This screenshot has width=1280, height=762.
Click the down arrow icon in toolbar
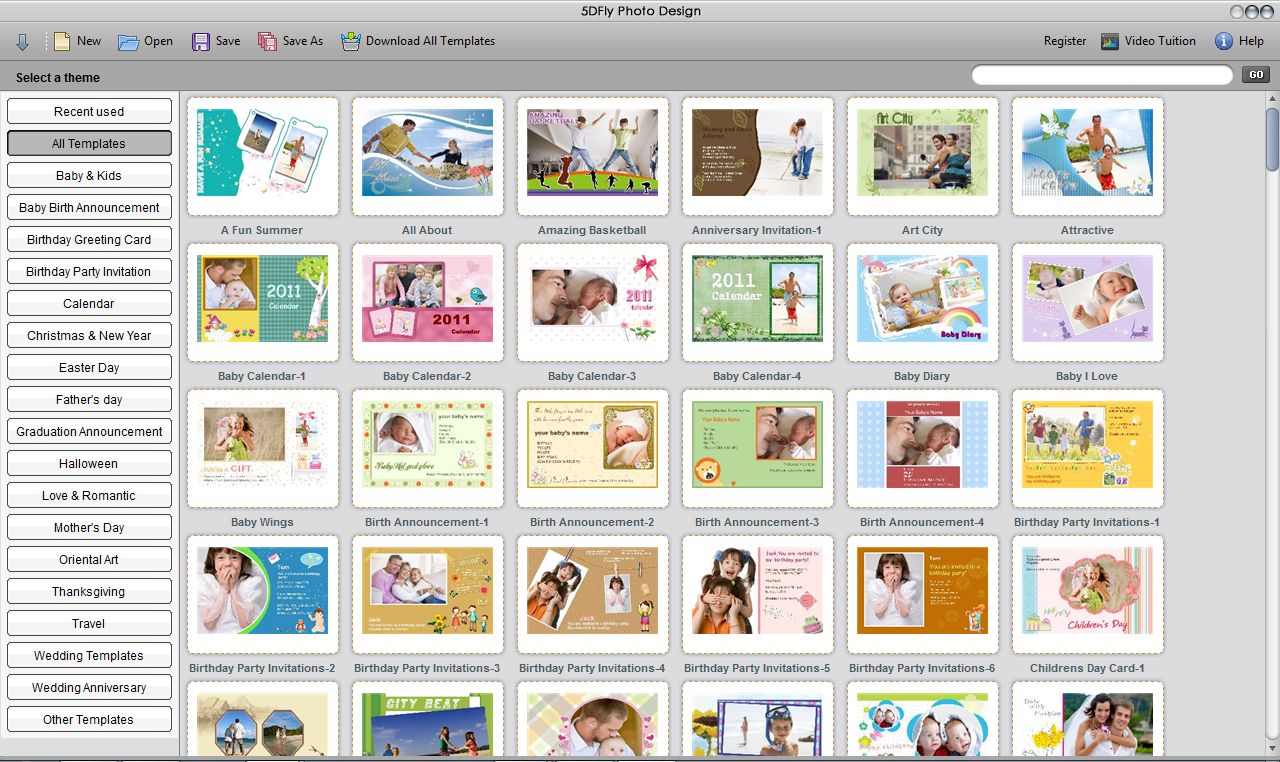coord(22,42)
